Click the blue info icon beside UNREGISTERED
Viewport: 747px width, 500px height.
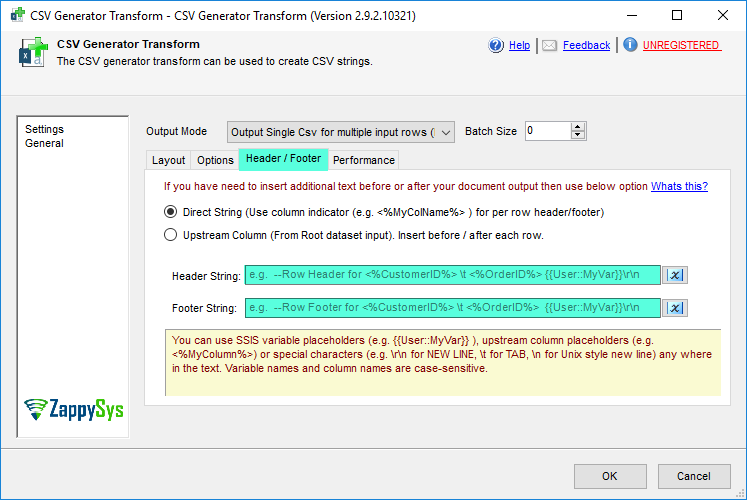click(630, 45)
